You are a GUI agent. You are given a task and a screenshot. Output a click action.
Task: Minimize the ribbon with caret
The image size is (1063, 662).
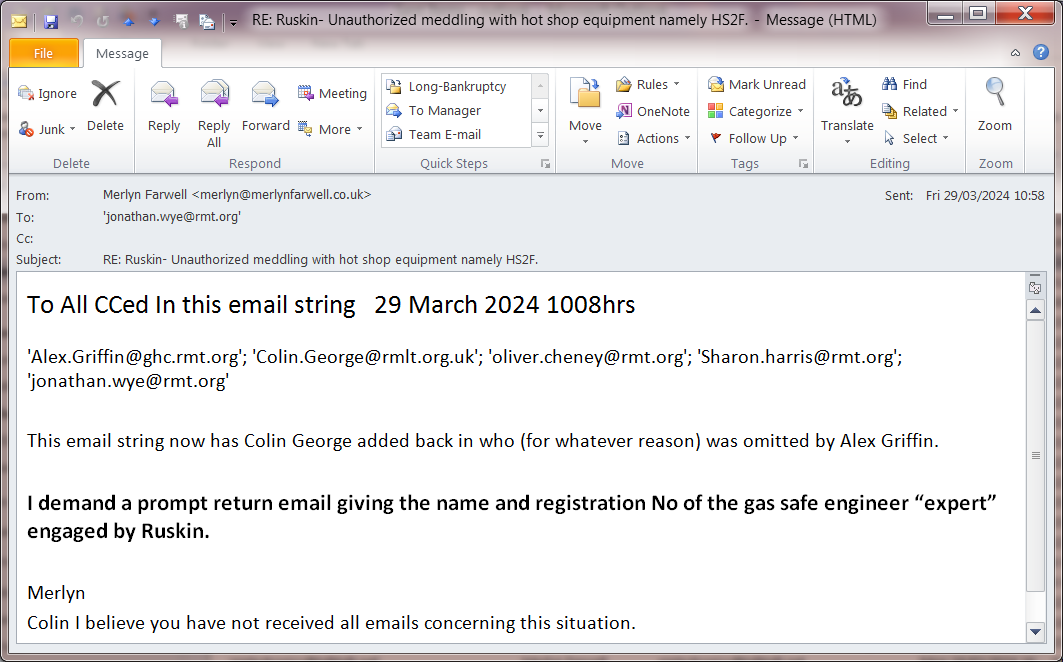pos(1015,53)
